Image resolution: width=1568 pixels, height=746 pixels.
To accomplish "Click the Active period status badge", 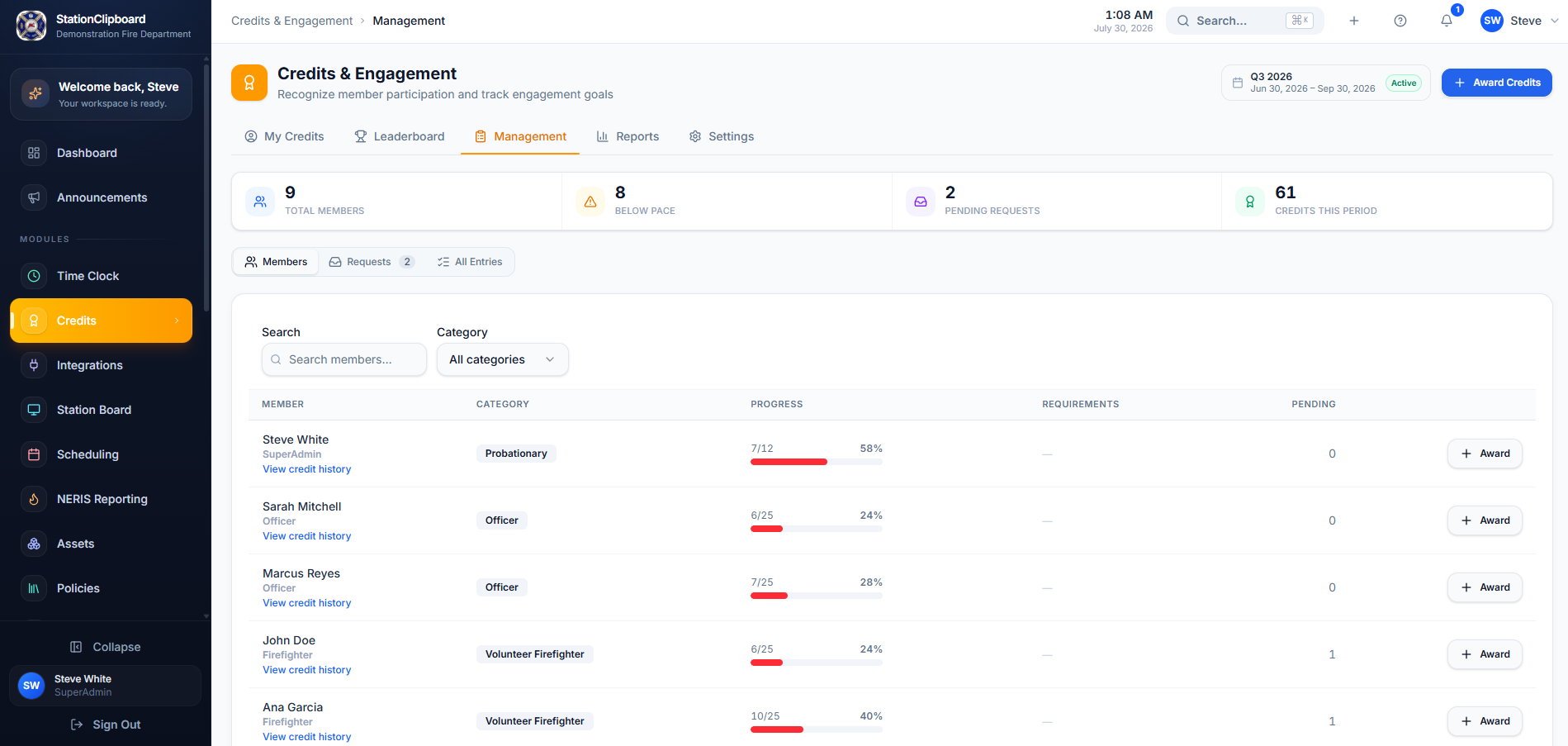I will (x=1404, y=83).
